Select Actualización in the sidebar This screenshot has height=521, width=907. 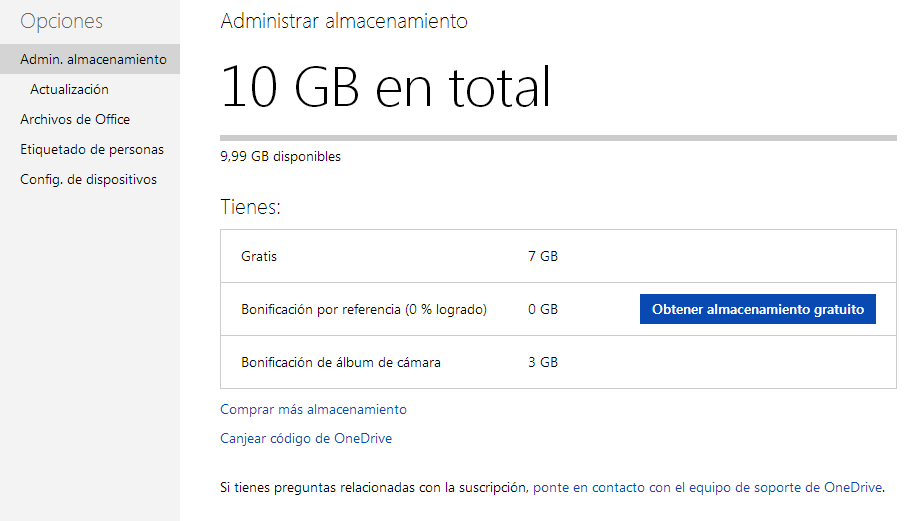69,89
